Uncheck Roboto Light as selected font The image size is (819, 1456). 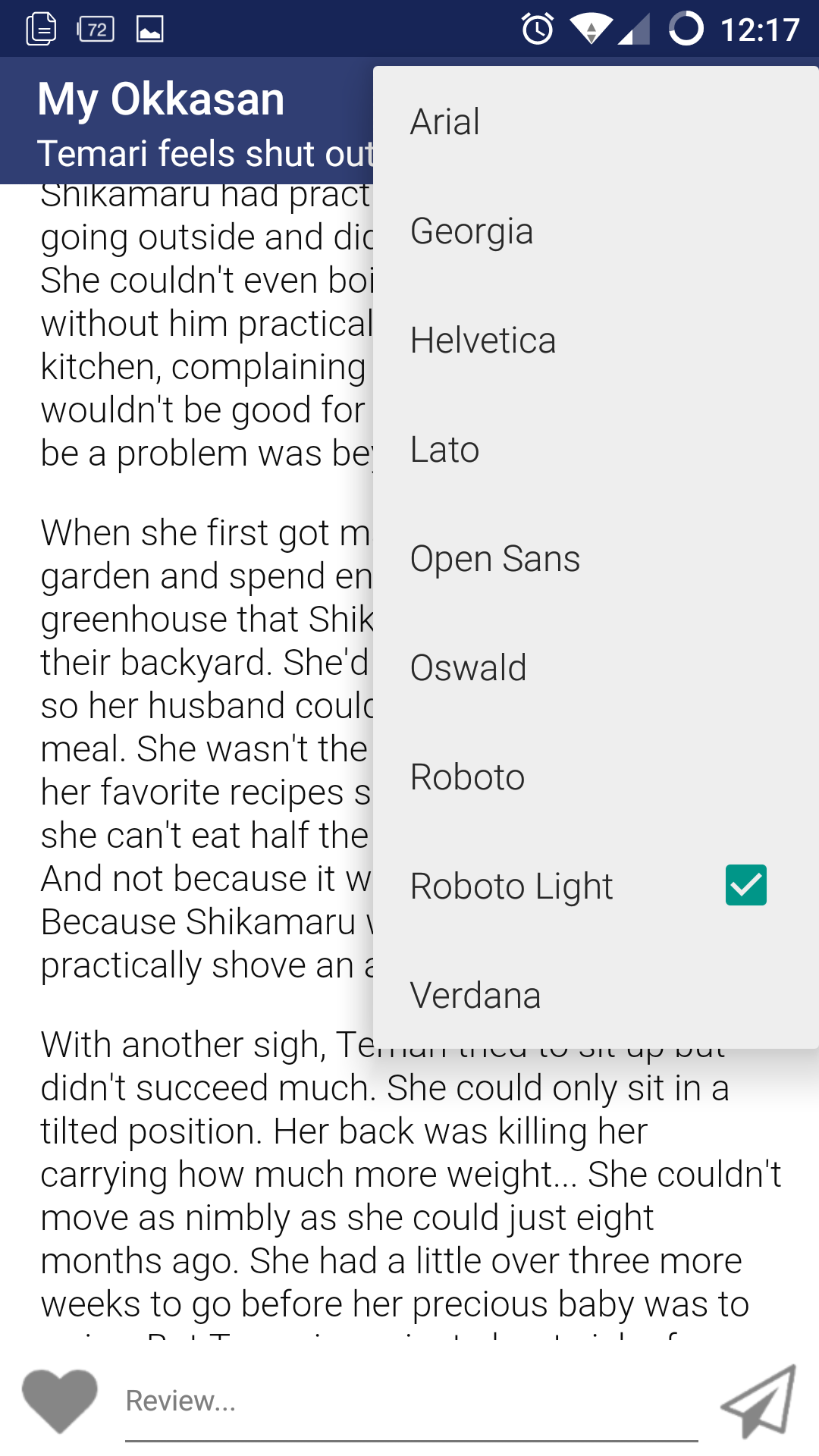coord(746,885)
